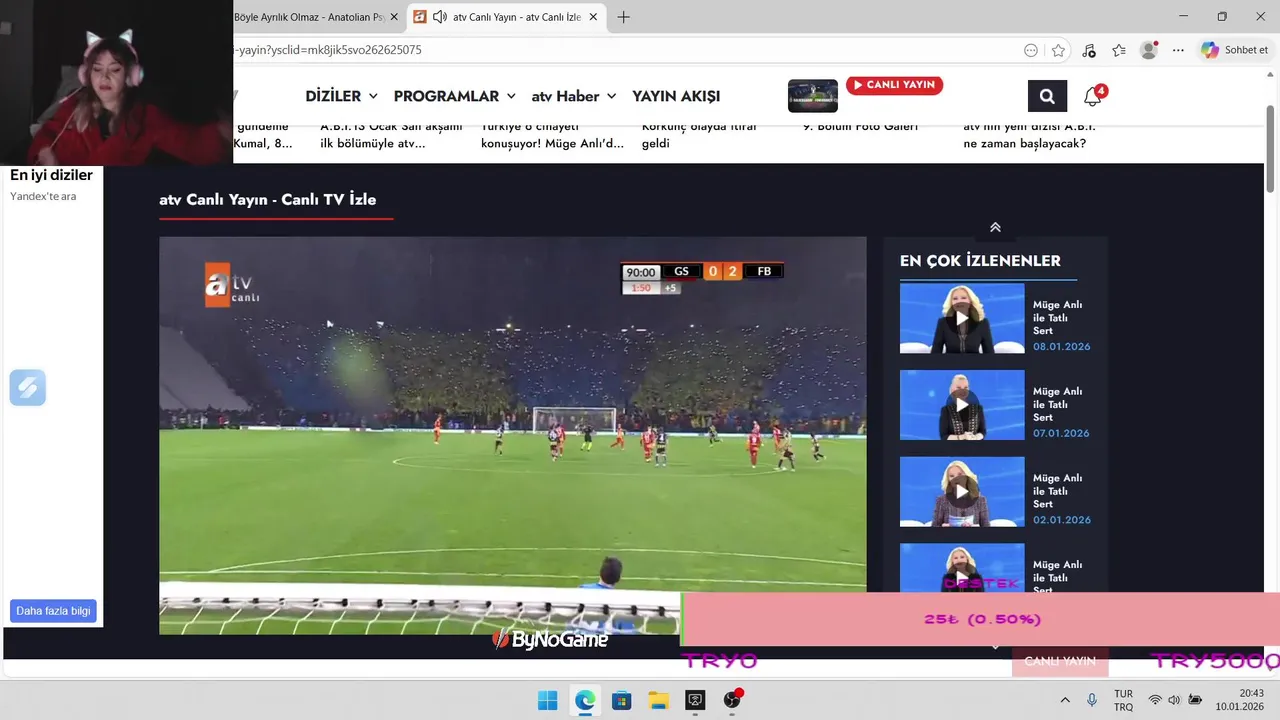Collapse the side panel with double chevron up
The image size is (1280, 720).
[995, 227]
